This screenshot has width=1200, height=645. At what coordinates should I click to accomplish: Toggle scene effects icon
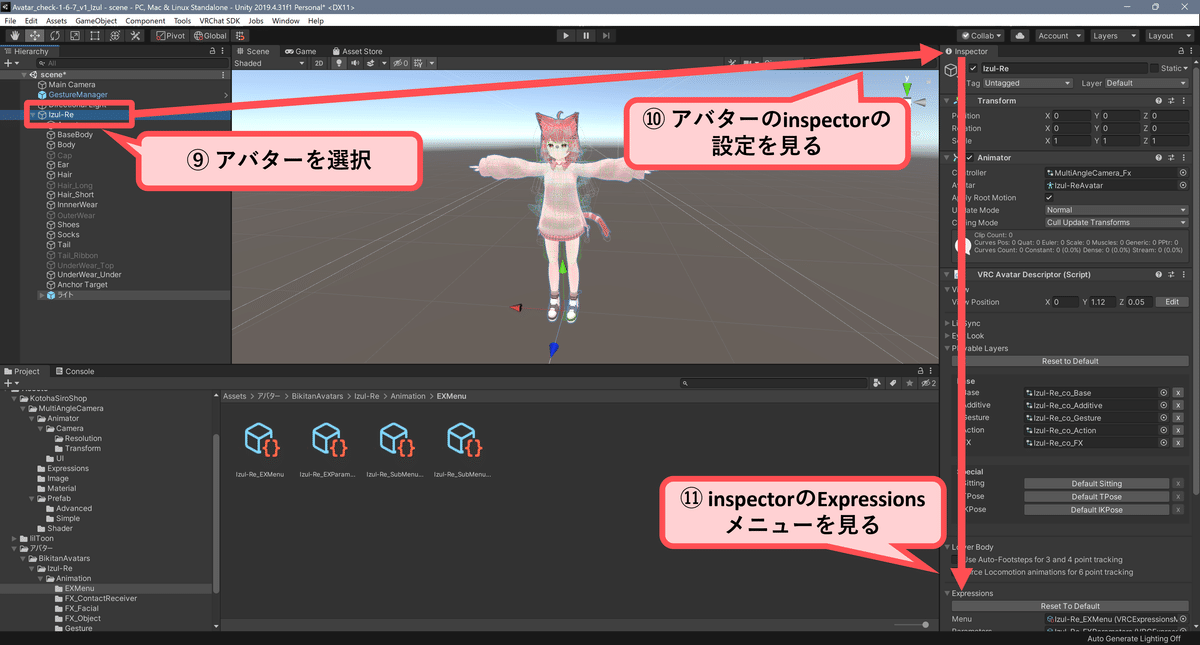coord(370,63)
